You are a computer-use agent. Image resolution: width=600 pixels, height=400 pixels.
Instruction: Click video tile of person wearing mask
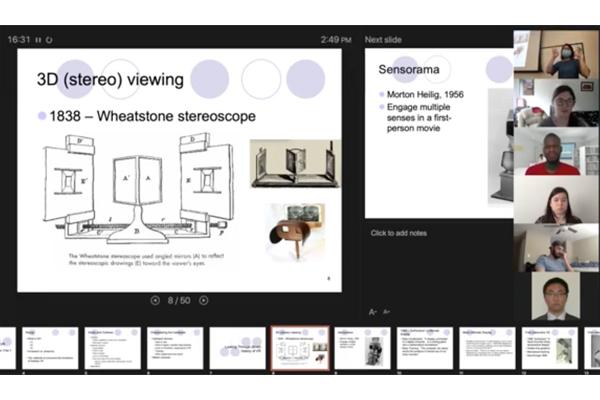(x=556, y=55)
